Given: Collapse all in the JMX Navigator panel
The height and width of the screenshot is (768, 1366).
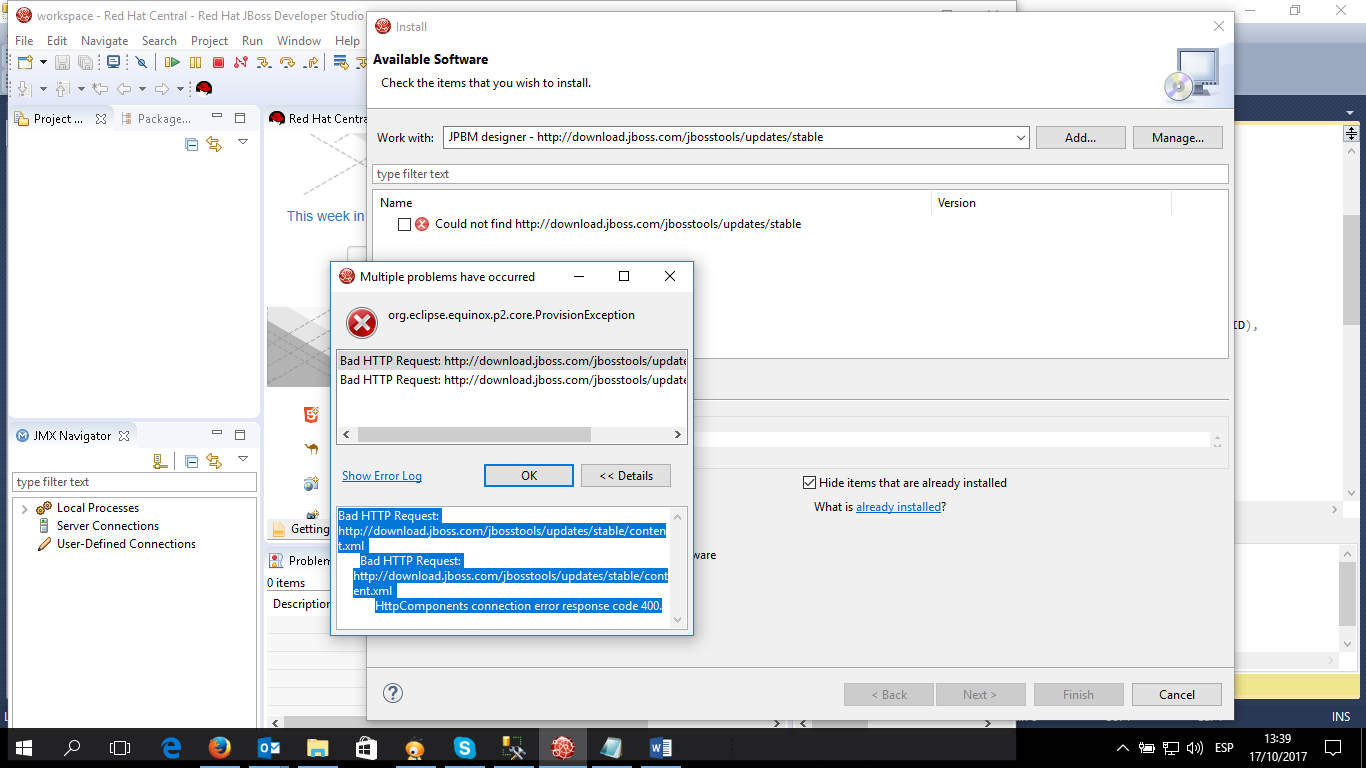Looking at the screenshot, I should pos(192,461).
